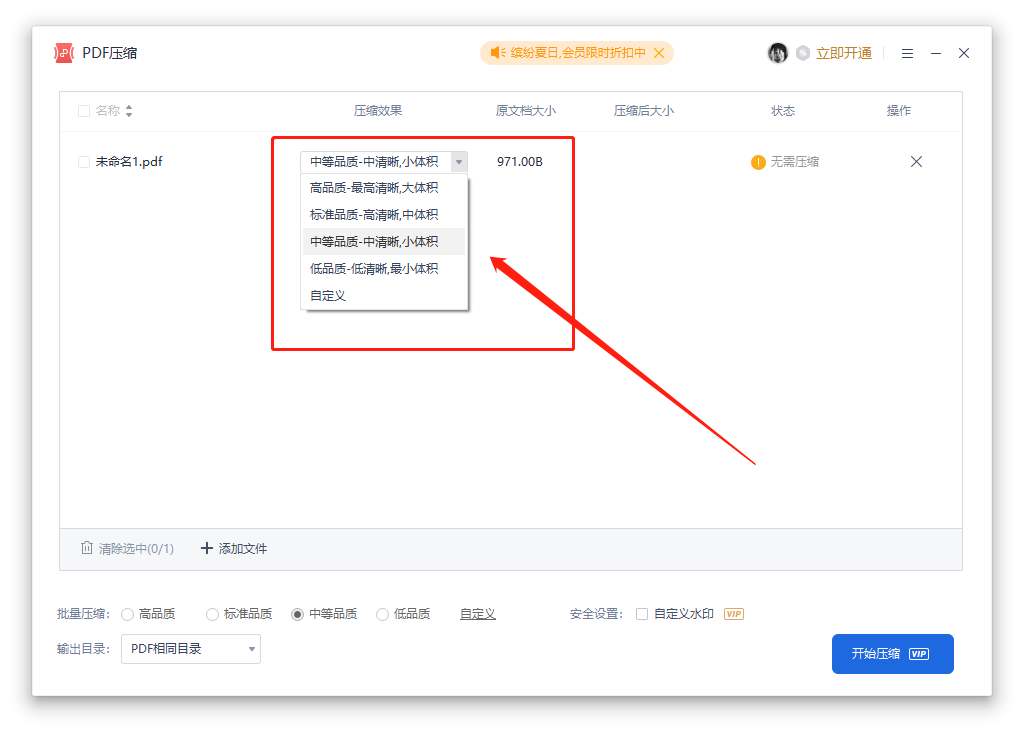Click the grey VIP badge icon beside 立即开通
The height and width of the screenshot is (734, 1024).
coord(803,53)
